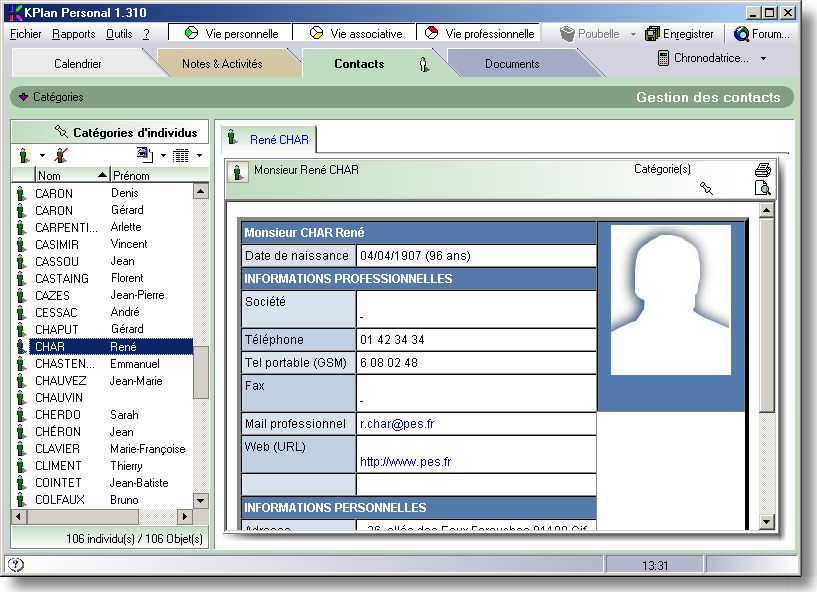Click the pin icon below Catégorie(s)
Viewport: 817px width, 592px height.
point(706,188)
